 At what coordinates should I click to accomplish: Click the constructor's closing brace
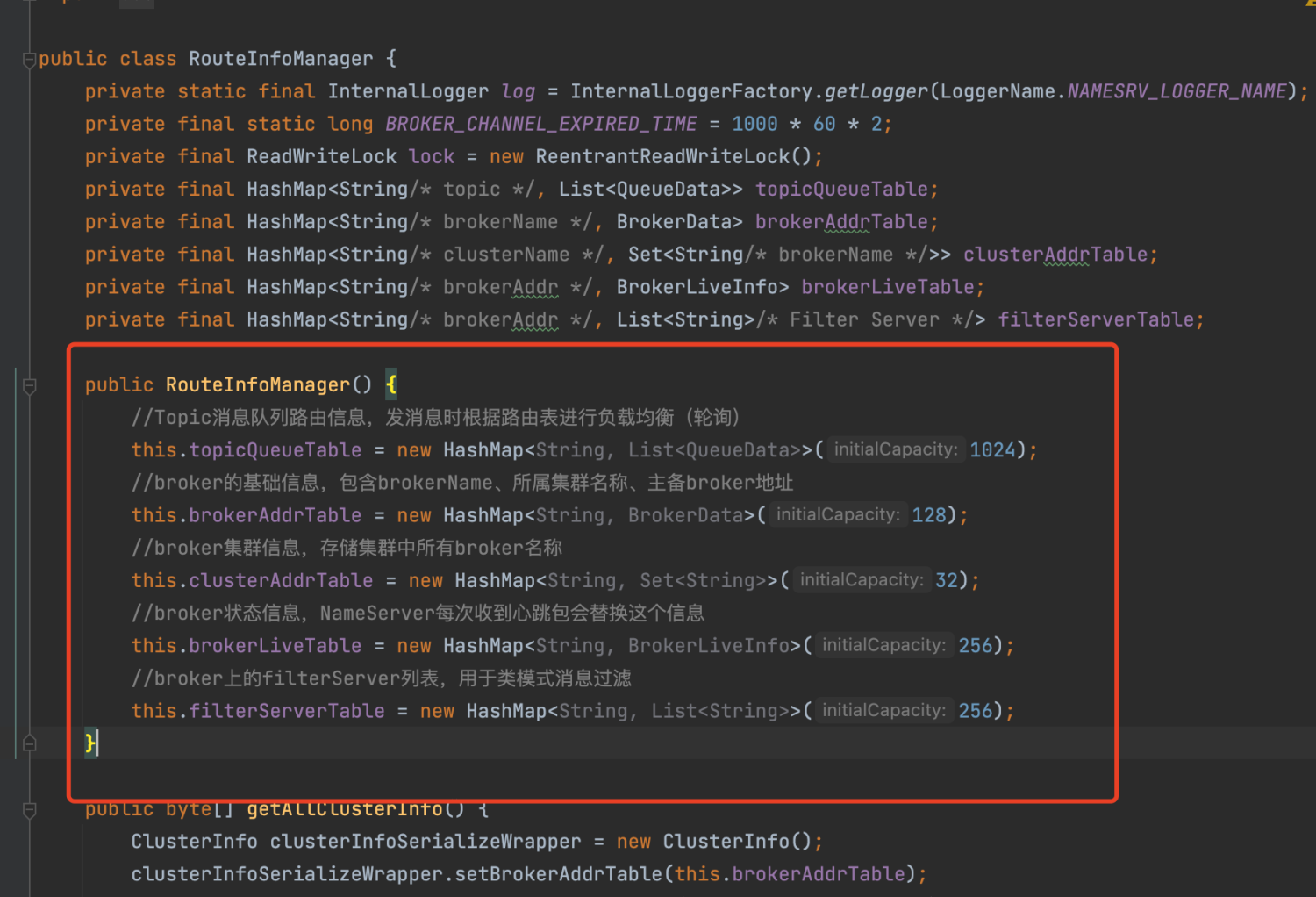click(89, 743)
